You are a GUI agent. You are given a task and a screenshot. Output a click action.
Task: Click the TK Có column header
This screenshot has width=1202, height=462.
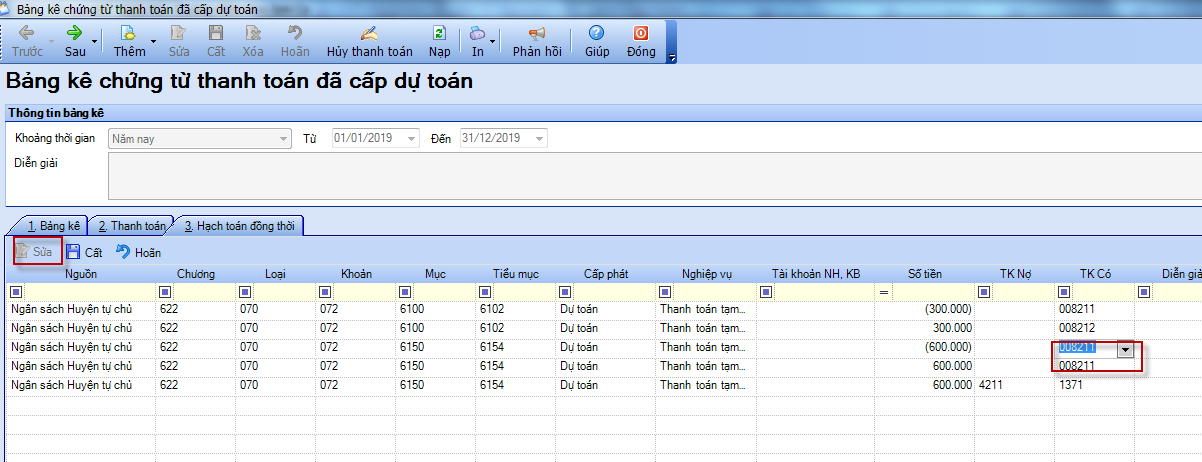[1095, 274]
